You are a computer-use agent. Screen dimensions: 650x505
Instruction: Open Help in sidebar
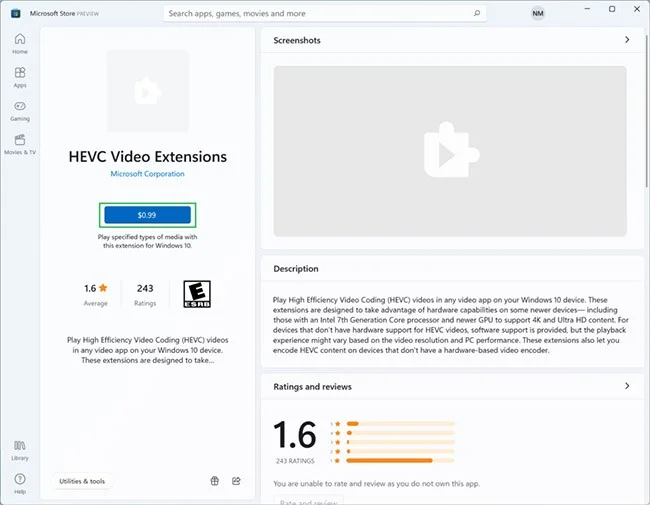[20, 483]
